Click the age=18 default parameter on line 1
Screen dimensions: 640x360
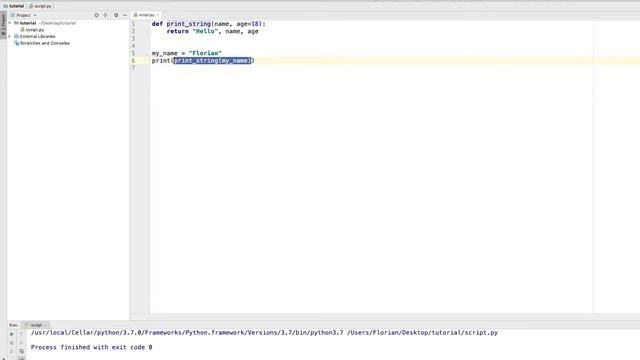click(247, 24)
